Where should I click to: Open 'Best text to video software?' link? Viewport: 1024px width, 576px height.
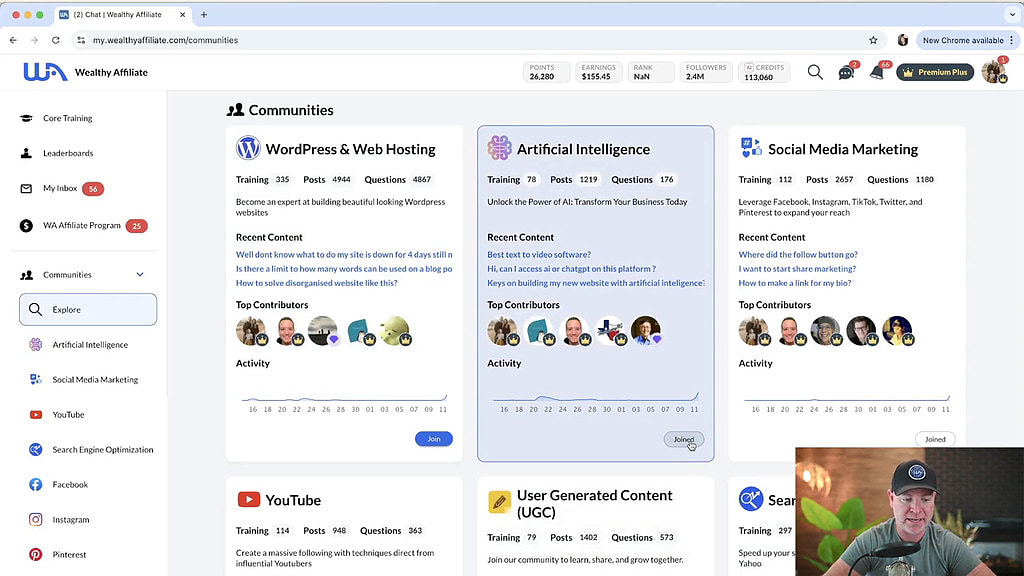click(x=539, y=255)
